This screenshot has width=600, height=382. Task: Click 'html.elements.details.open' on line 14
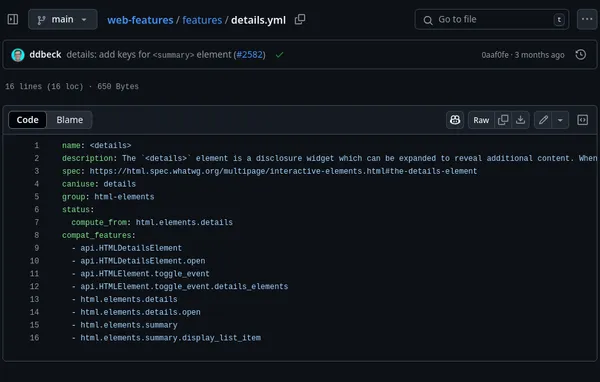point(140,312)
